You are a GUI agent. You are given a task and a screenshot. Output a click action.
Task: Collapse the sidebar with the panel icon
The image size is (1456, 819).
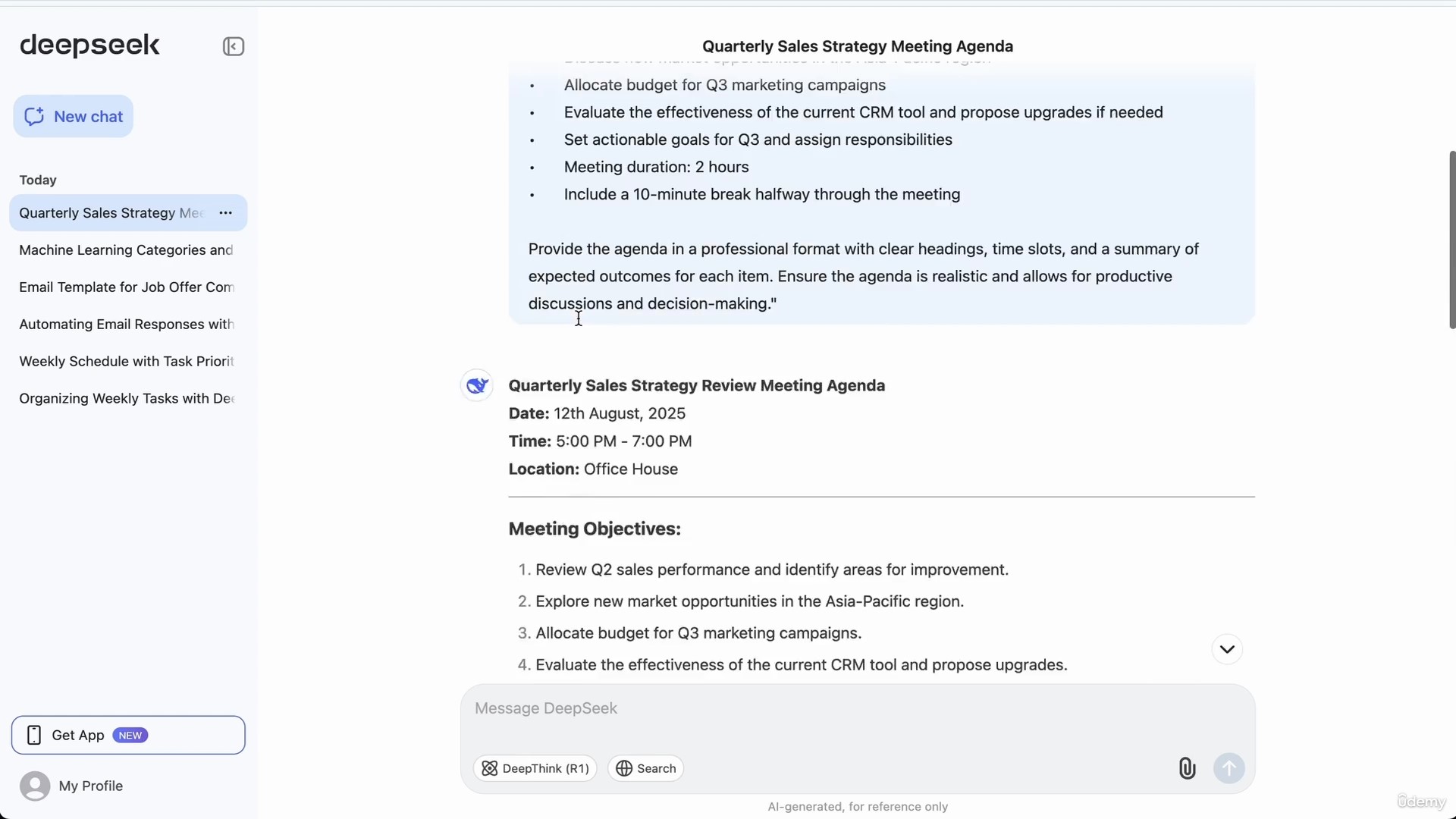(233, 46)
